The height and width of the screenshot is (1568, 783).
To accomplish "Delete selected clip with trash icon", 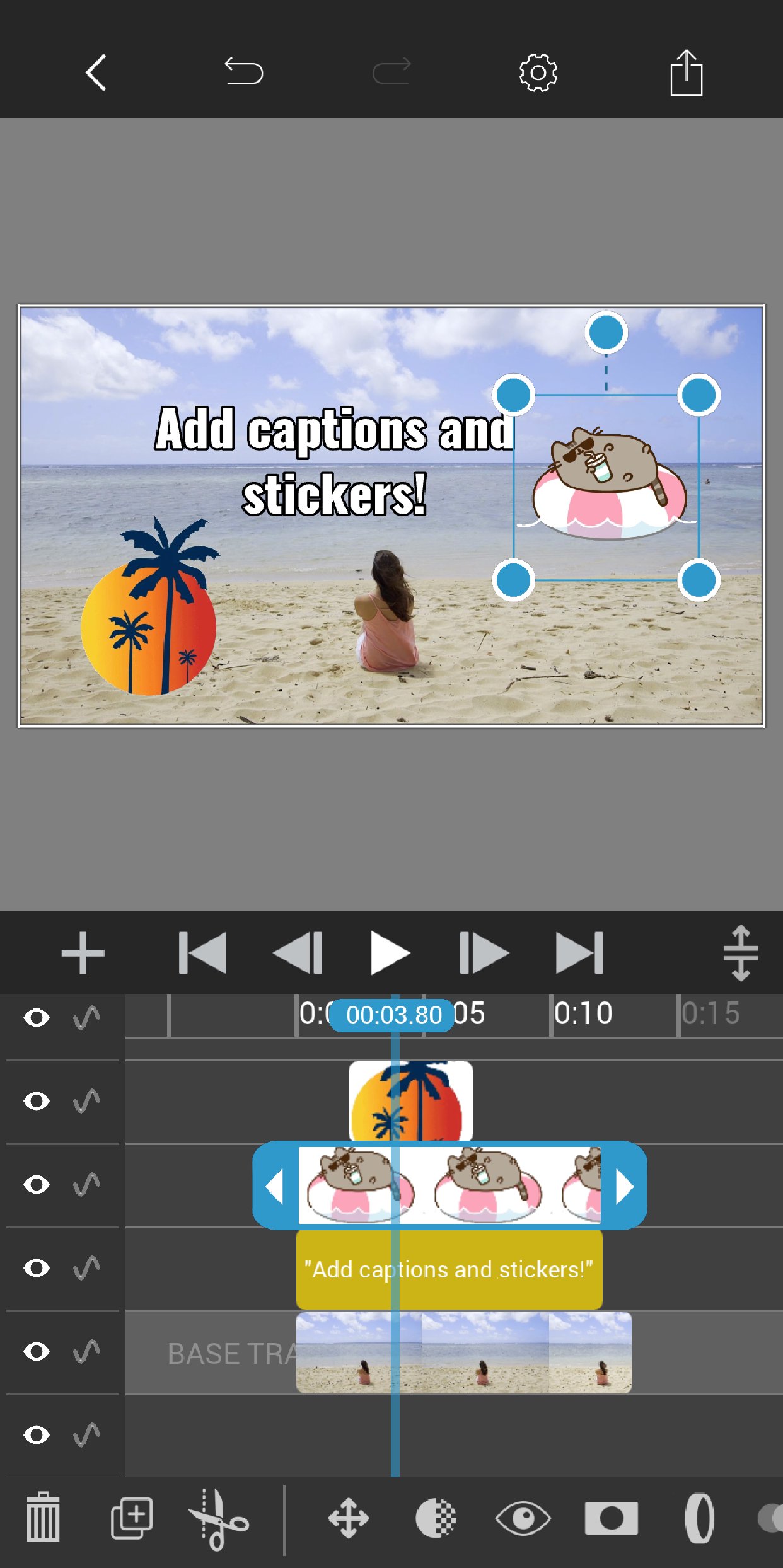I will coord(43,1518).
